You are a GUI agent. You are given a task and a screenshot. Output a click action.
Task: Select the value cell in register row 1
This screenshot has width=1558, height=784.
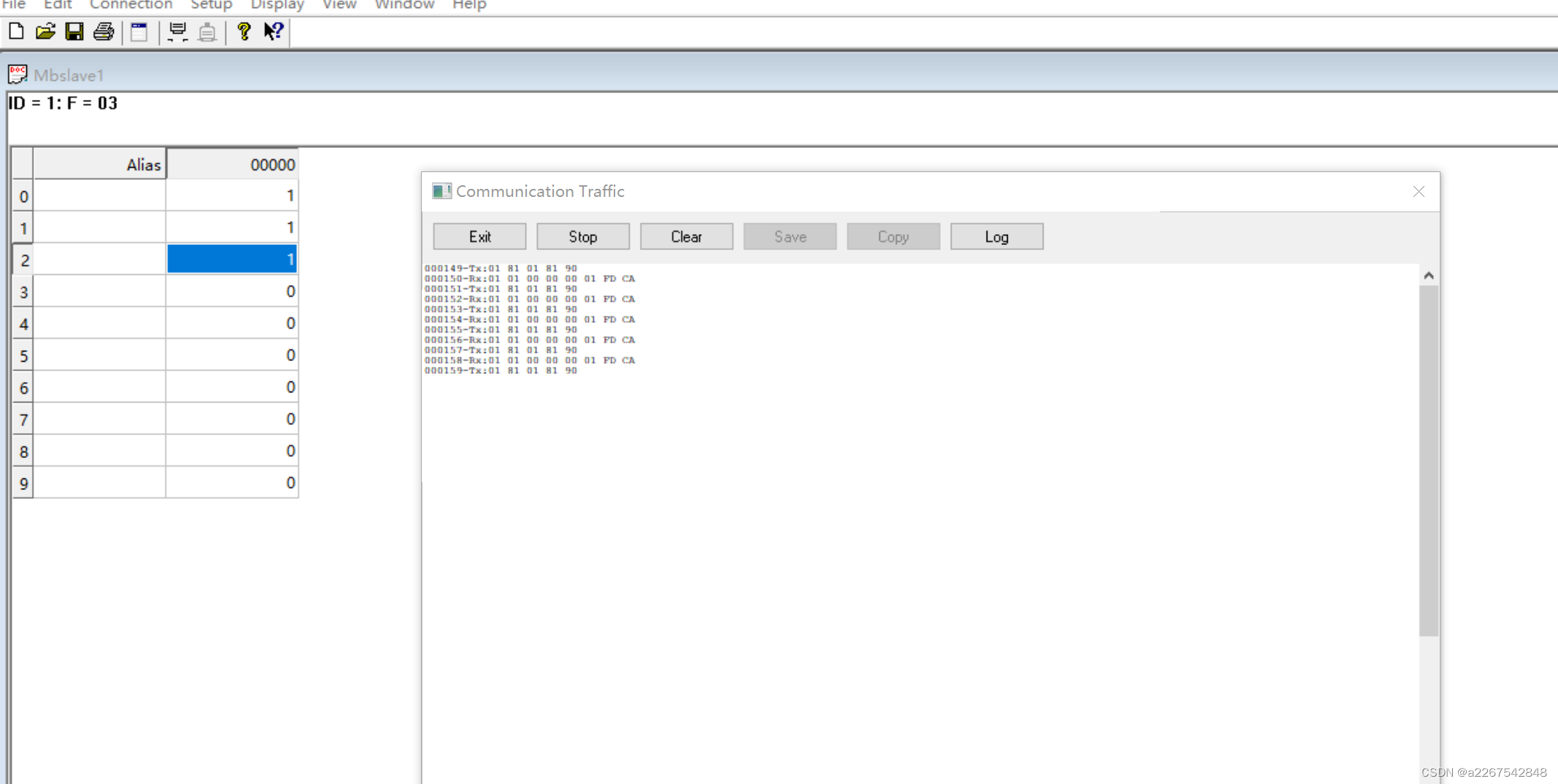(232, 228)
